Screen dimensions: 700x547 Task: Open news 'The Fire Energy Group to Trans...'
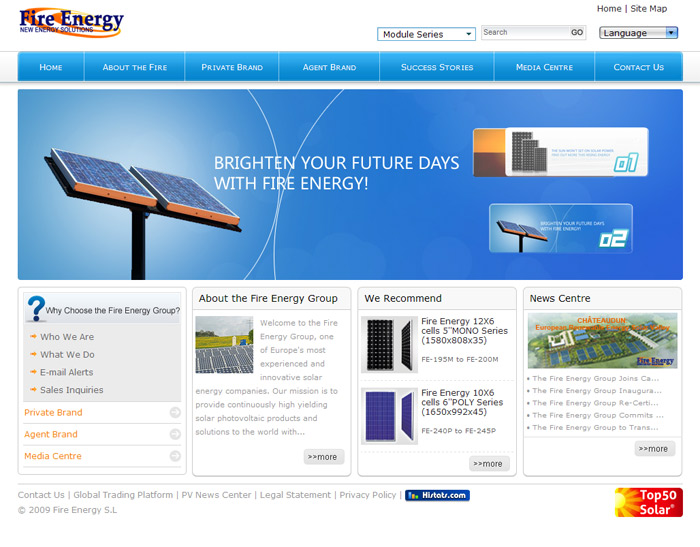click(595, 427)
